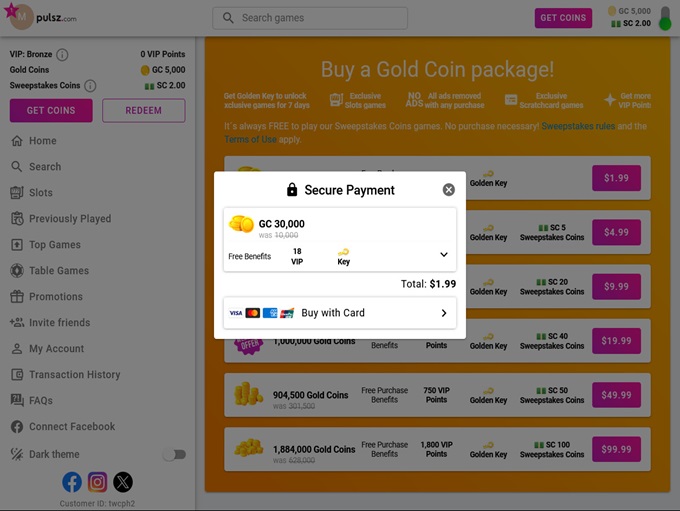
Task: Click the VIP Bronze info icon
Action: (62, 55)
